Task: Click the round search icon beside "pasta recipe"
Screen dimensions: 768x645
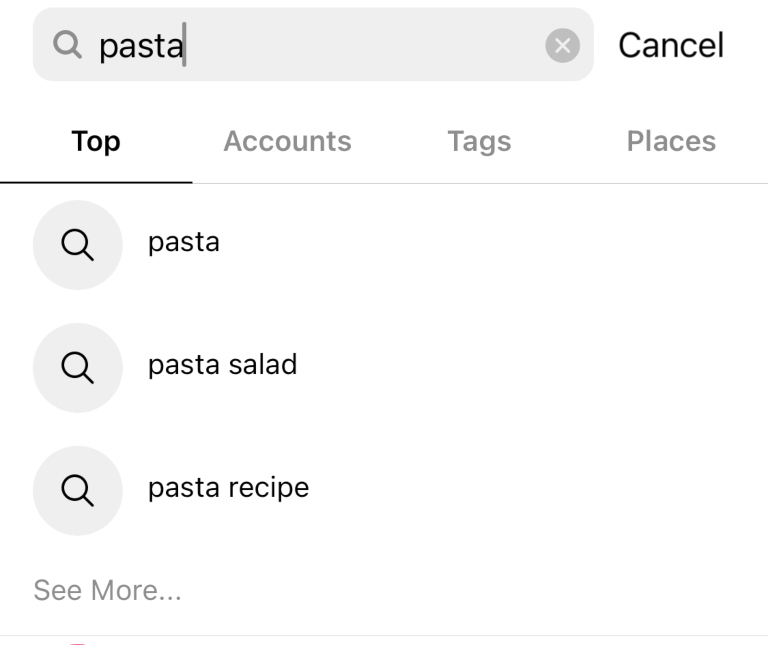Action: 77,490
